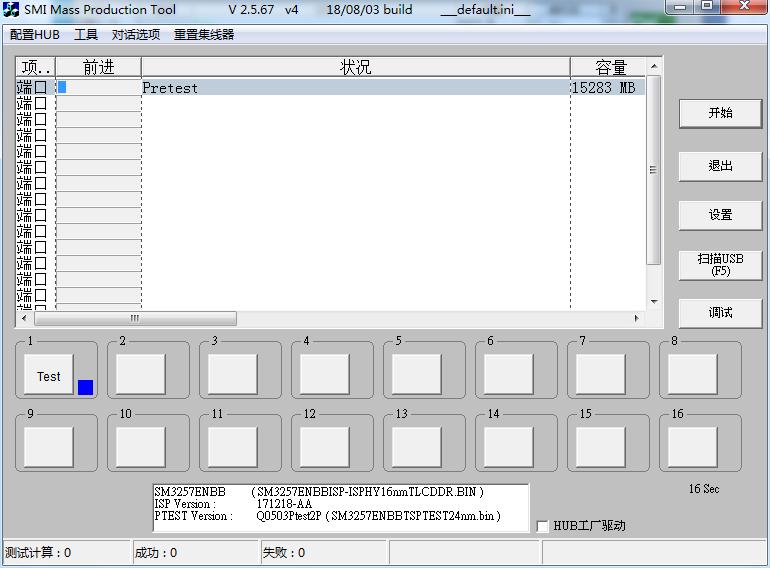Click the list's vertical scrollbar up arrow

click(654, 66)
